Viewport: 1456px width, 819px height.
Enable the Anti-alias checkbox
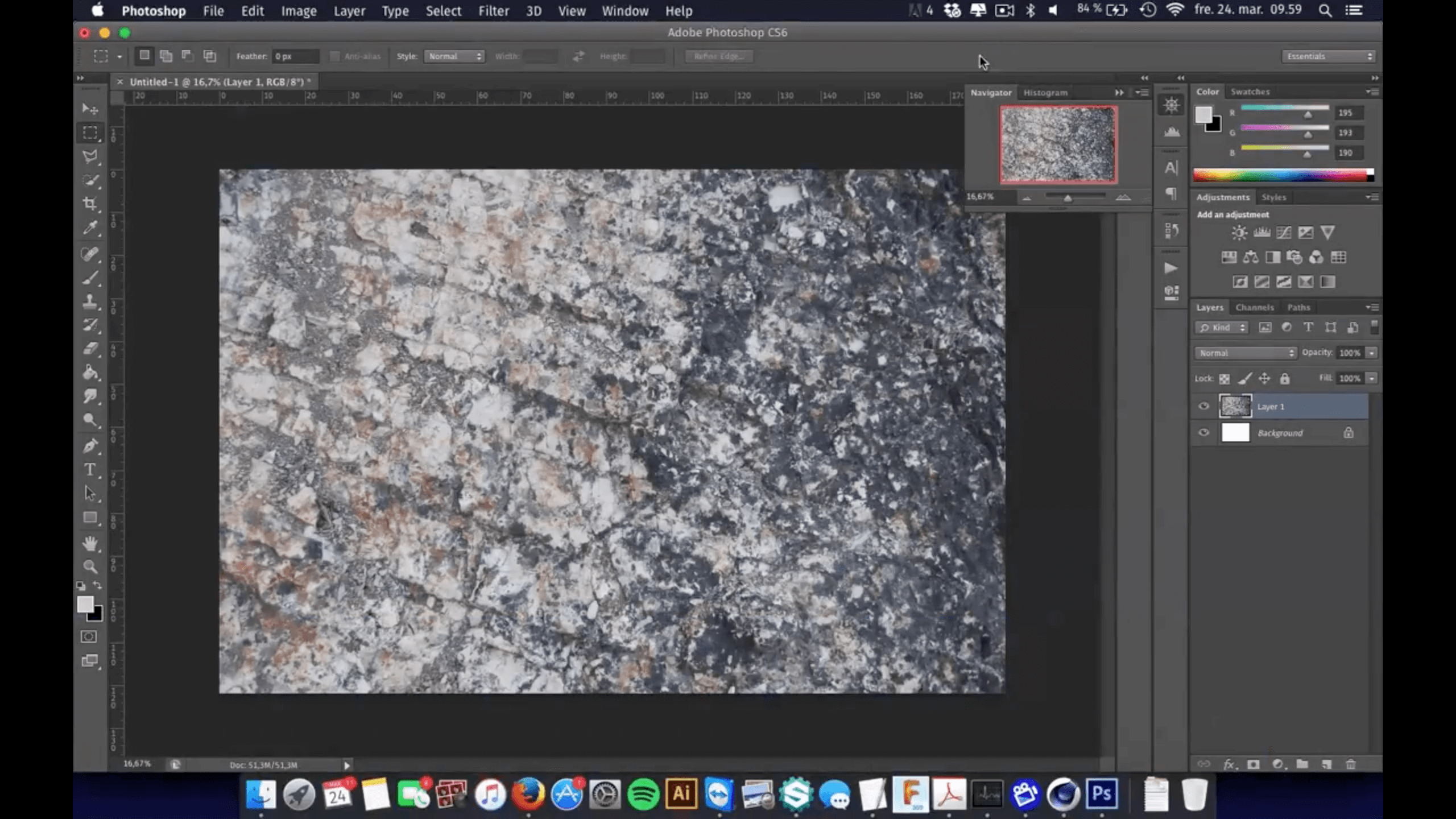click(x=335, y=56)
